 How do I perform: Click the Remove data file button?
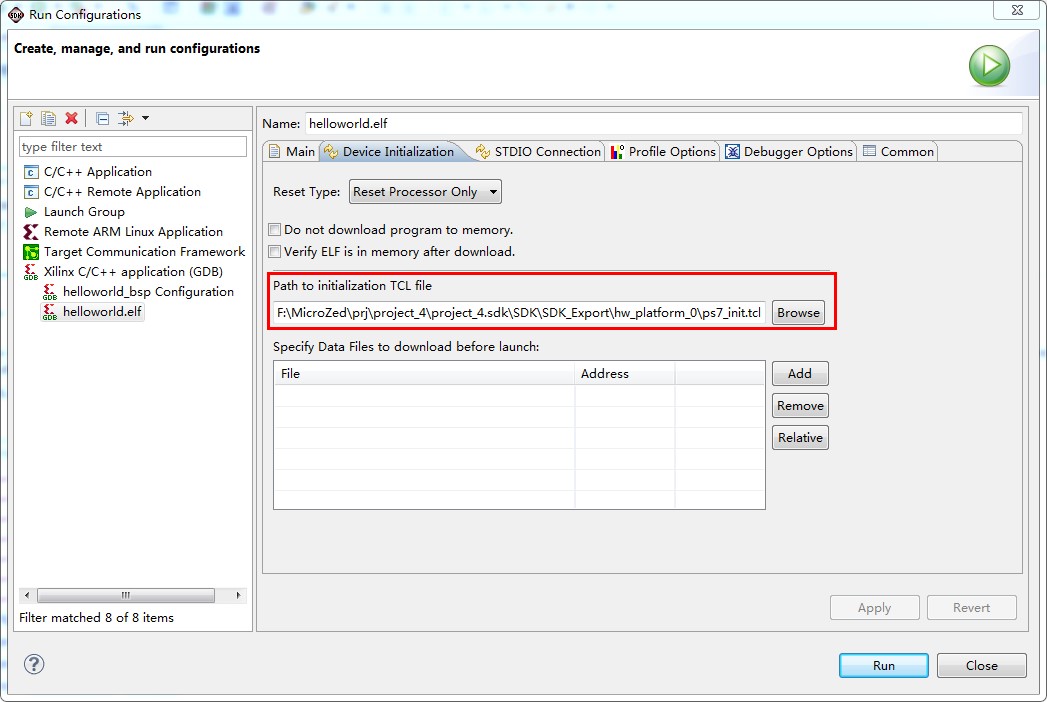[800, 405]
